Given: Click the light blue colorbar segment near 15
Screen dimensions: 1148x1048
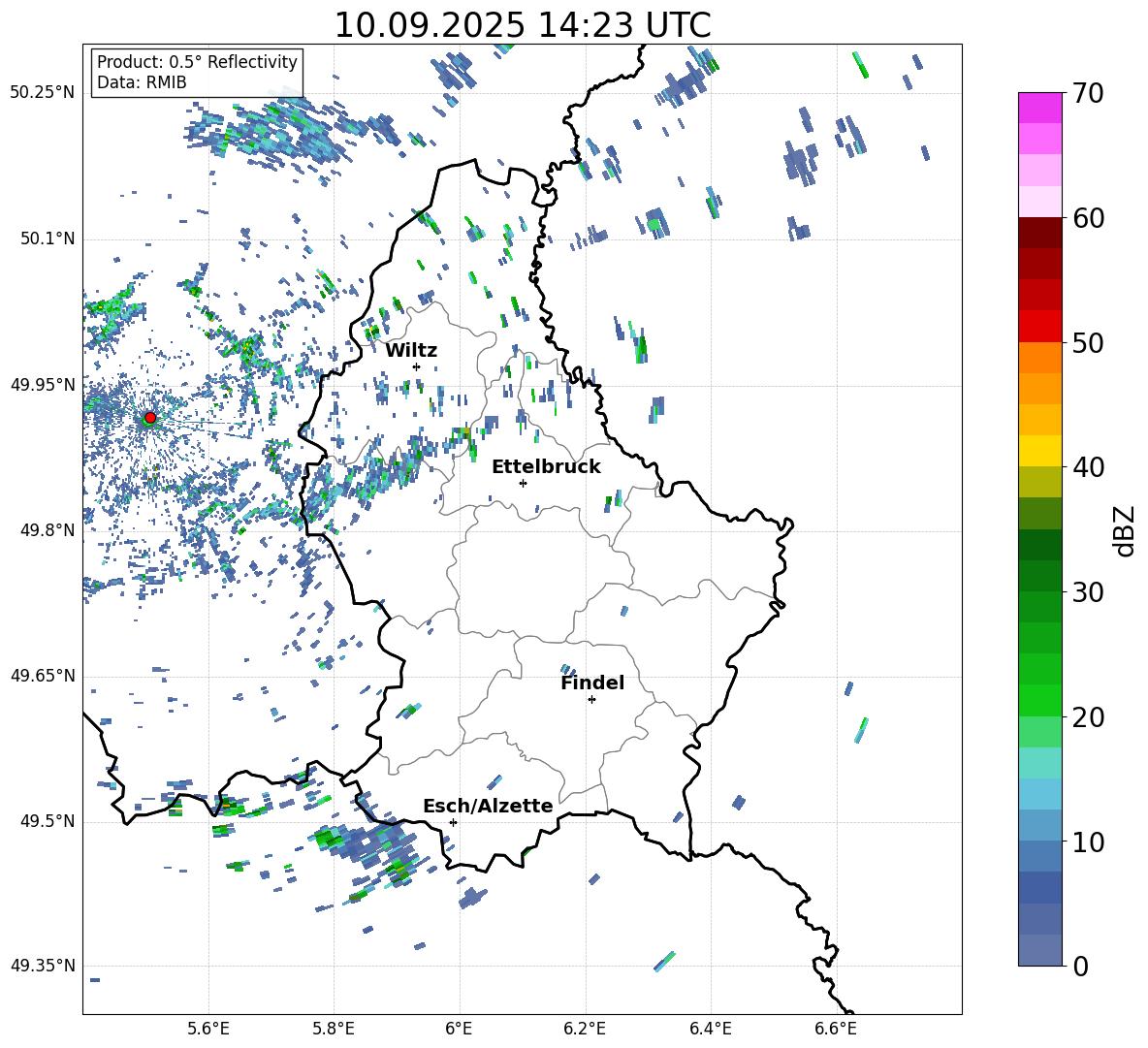Looking at the screenshot, I should [1039, 793].
